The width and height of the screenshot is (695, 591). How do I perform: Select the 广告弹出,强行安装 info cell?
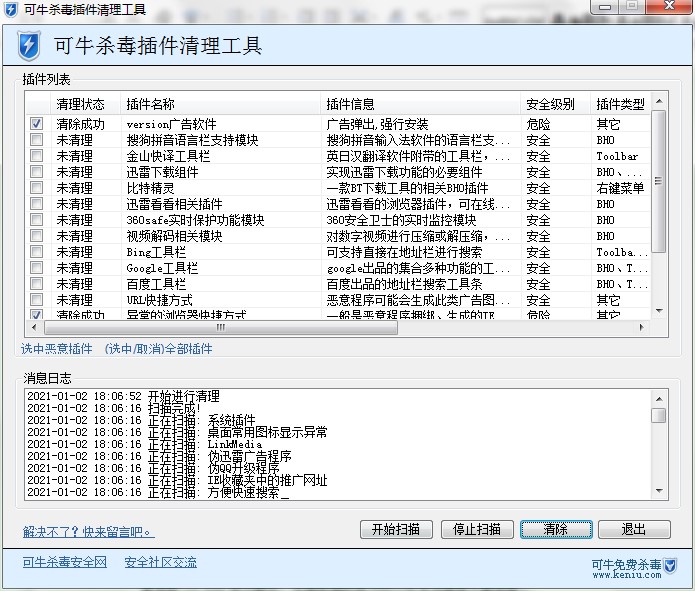coord(377,124)
